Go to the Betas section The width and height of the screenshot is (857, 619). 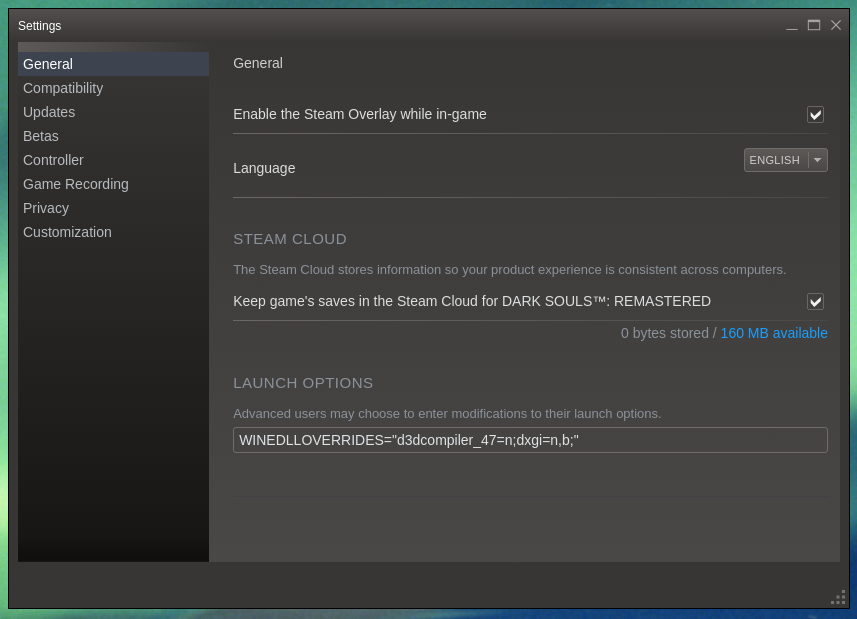coord(113,136)
